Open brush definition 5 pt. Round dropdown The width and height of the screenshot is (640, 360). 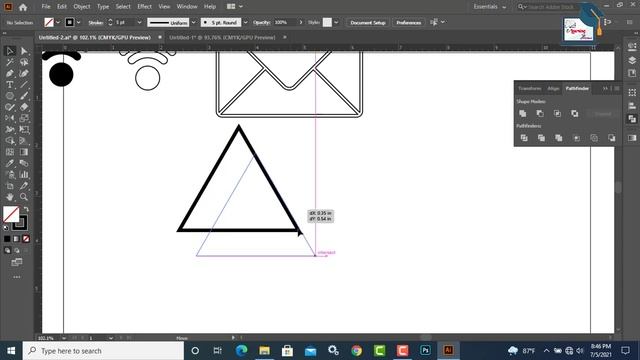245,22
